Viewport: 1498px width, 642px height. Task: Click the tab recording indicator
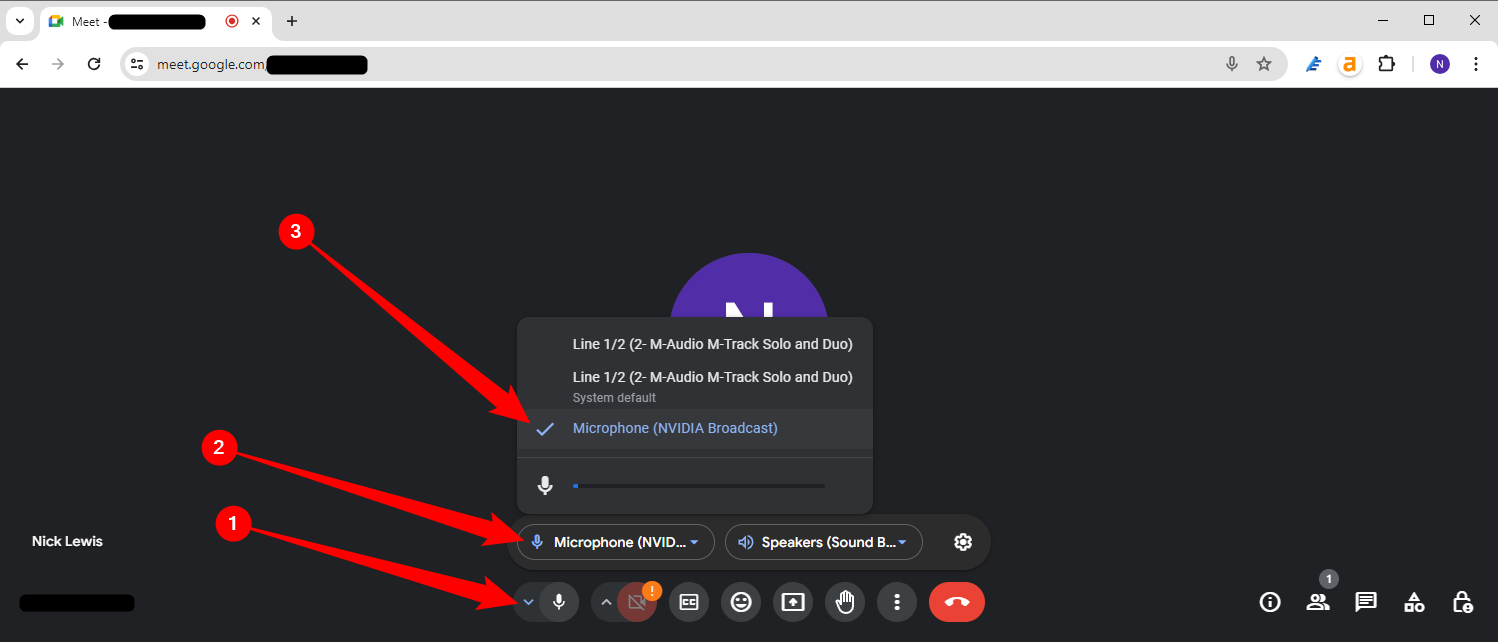(x=232, y=21)
